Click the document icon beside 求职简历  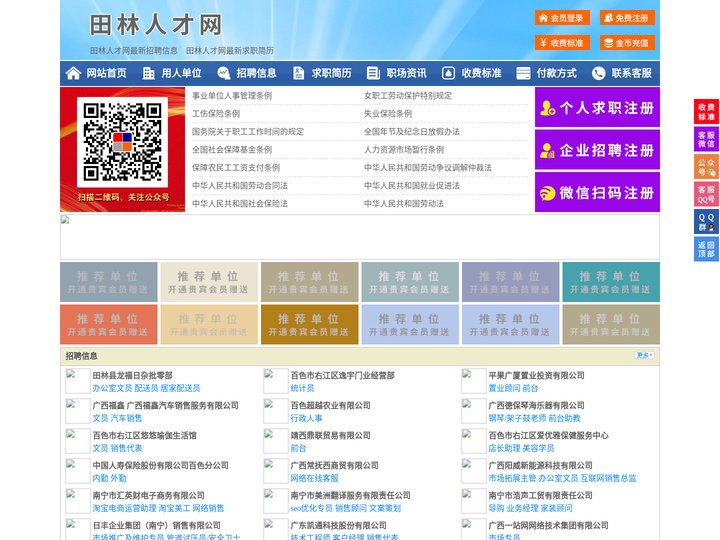point(298,73)
